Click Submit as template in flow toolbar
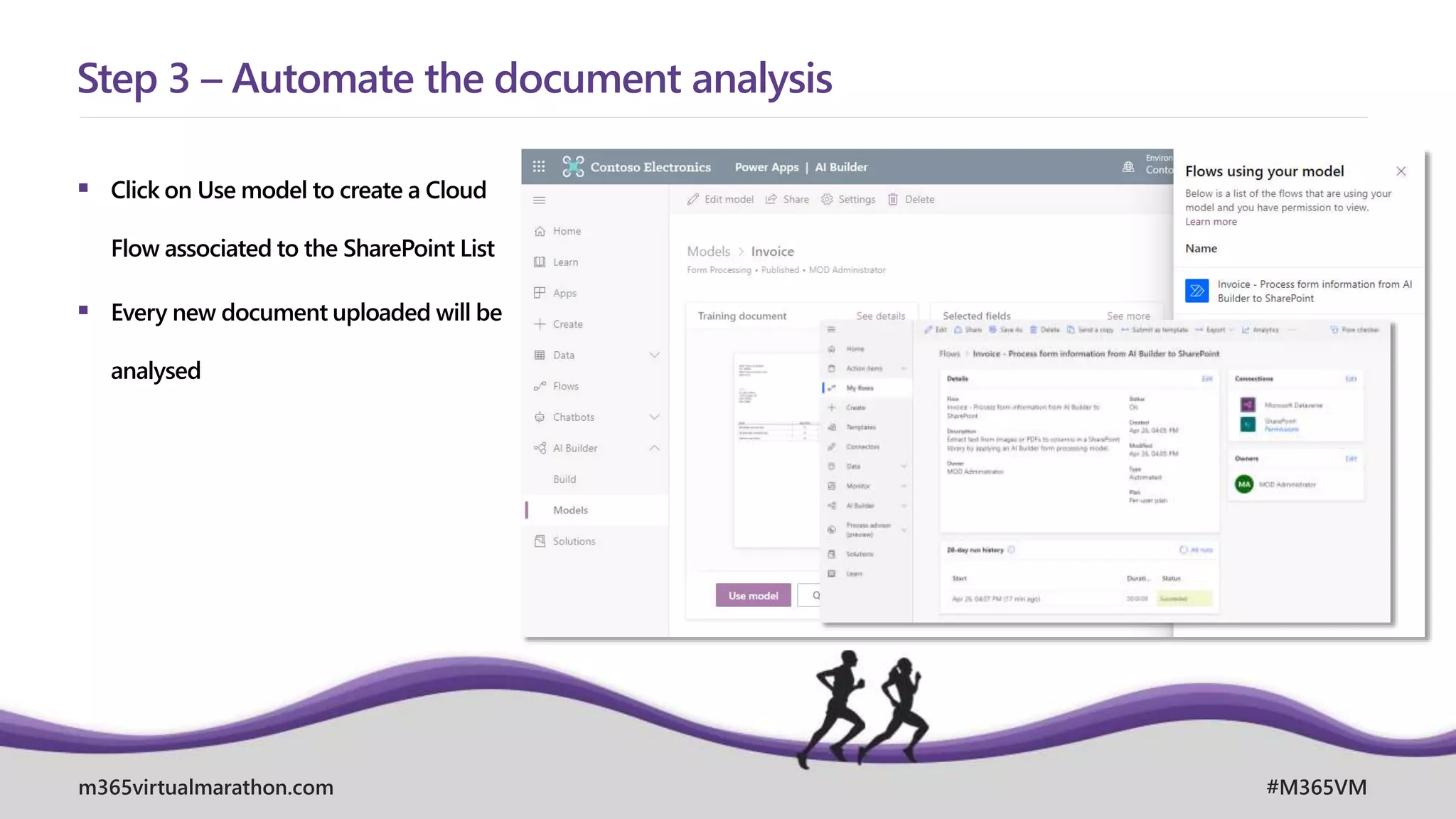 point(1154,330)
